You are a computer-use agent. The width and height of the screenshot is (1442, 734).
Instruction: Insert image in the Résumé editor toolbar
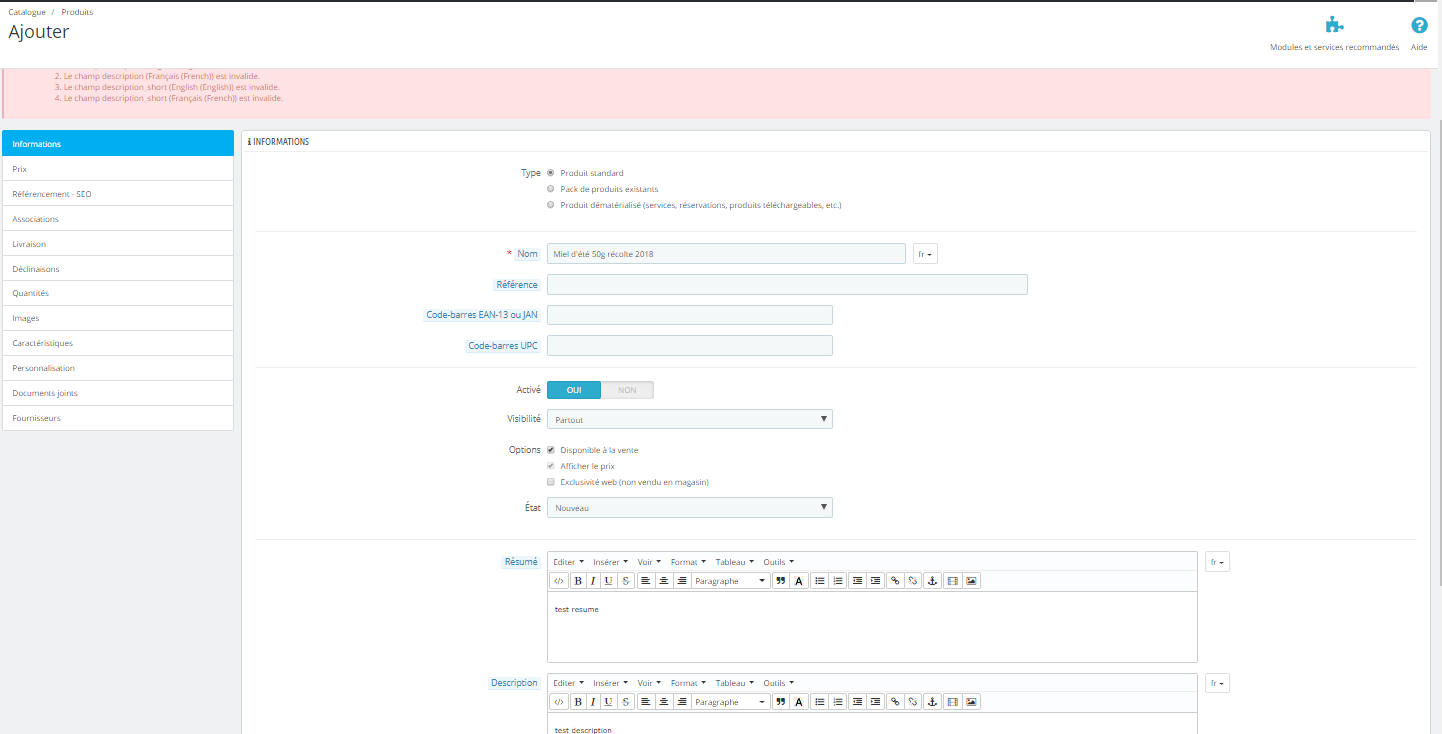[x=971, y=581]
